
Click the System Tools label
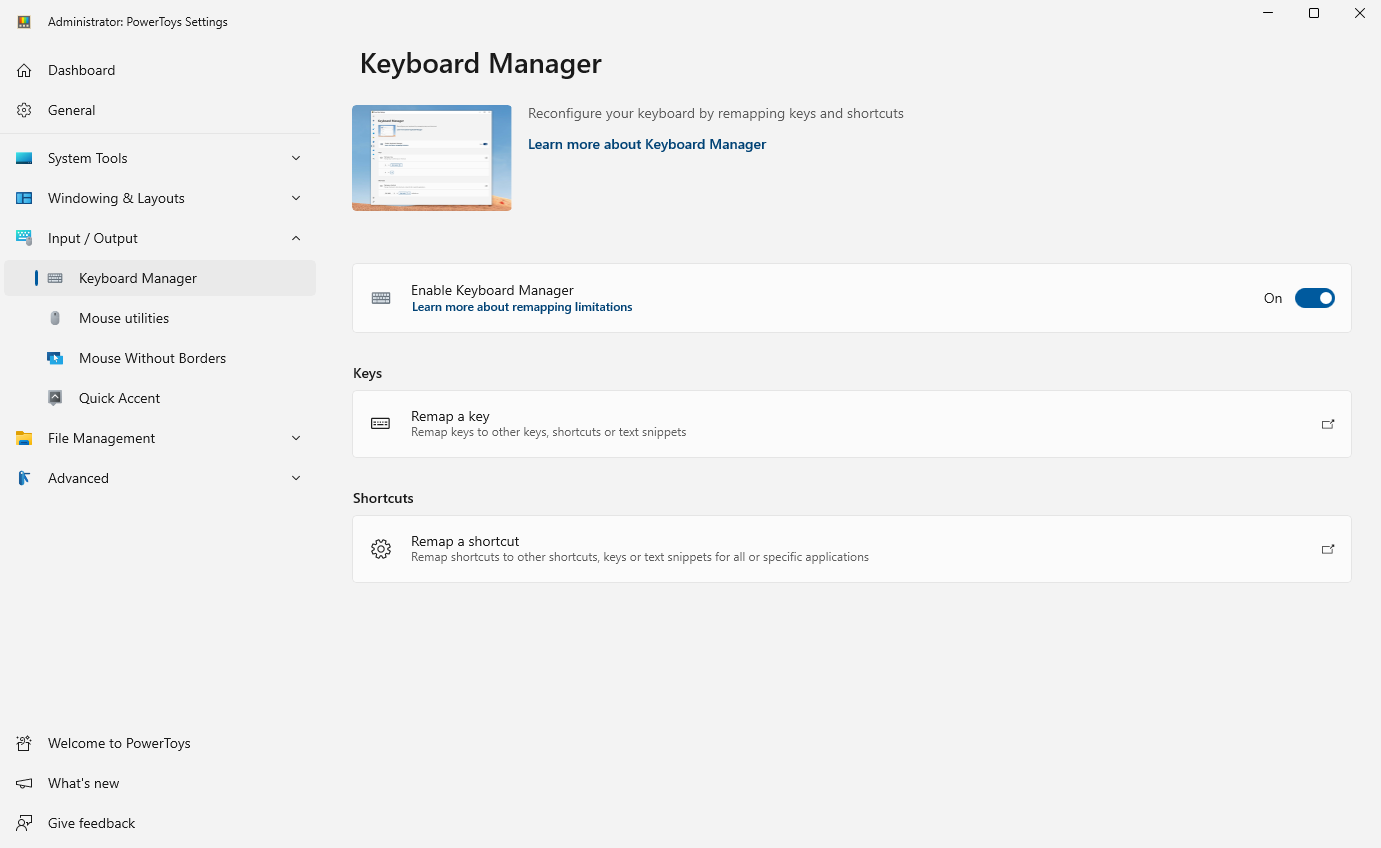click(88, 158)
